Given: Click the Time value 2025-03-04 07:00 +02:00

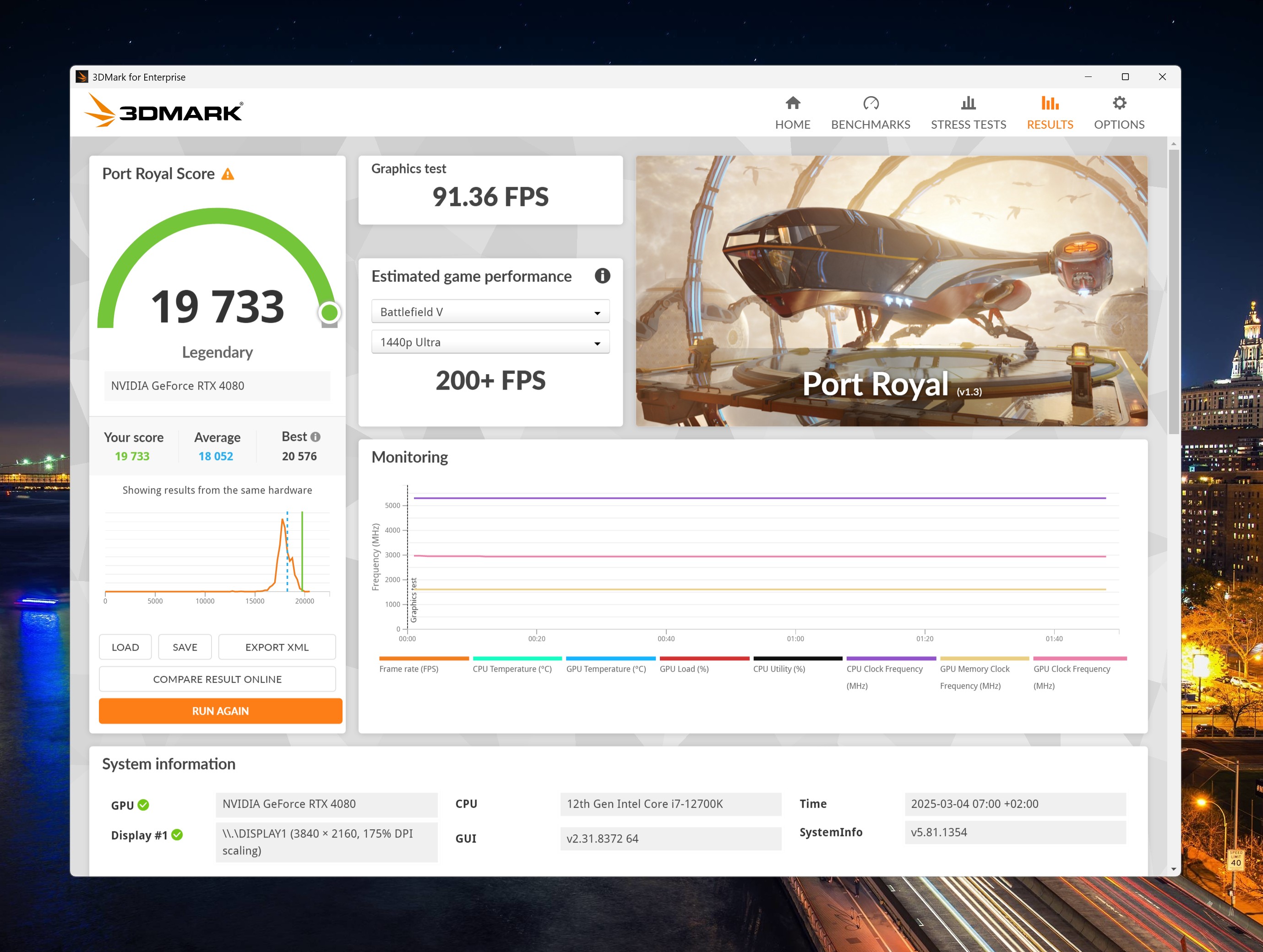Looking at the screenshot, I should (x=1015, y=804).
